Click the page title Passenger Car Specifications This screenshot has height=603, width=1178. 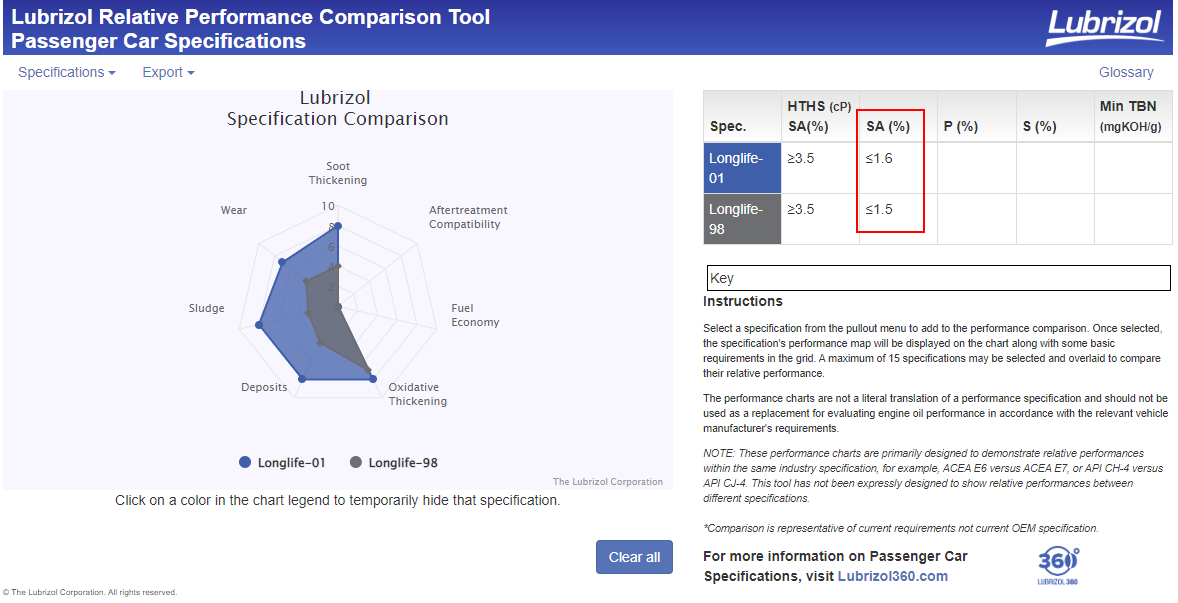(x=159, y=41)
